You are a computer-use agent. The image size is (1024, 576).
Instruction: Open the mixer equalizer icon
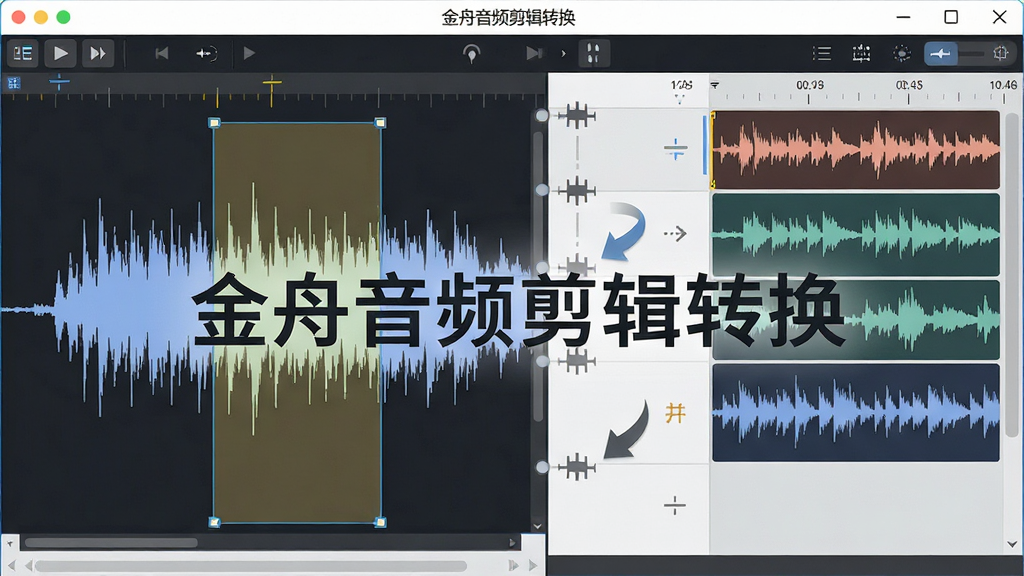[x=861, y=54]
